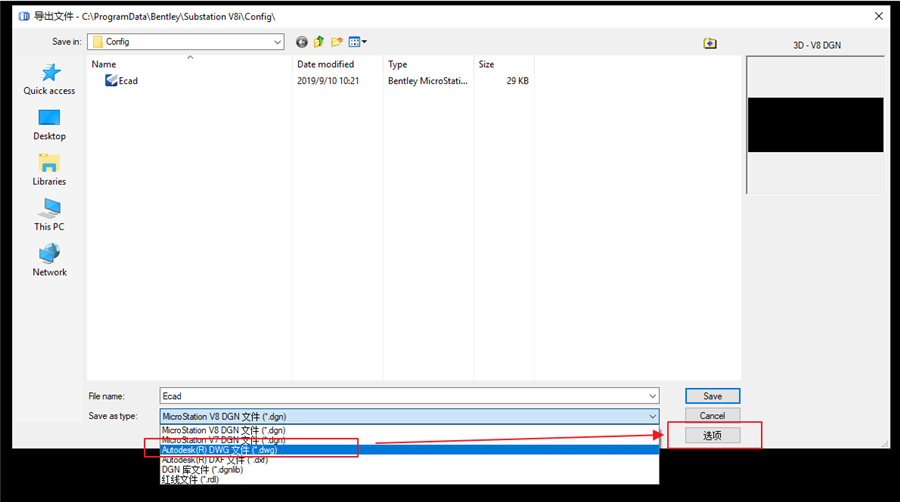
Task: Select Autodesk(R) DXF (*.dxf) file type
Action: tap(409, 460)
